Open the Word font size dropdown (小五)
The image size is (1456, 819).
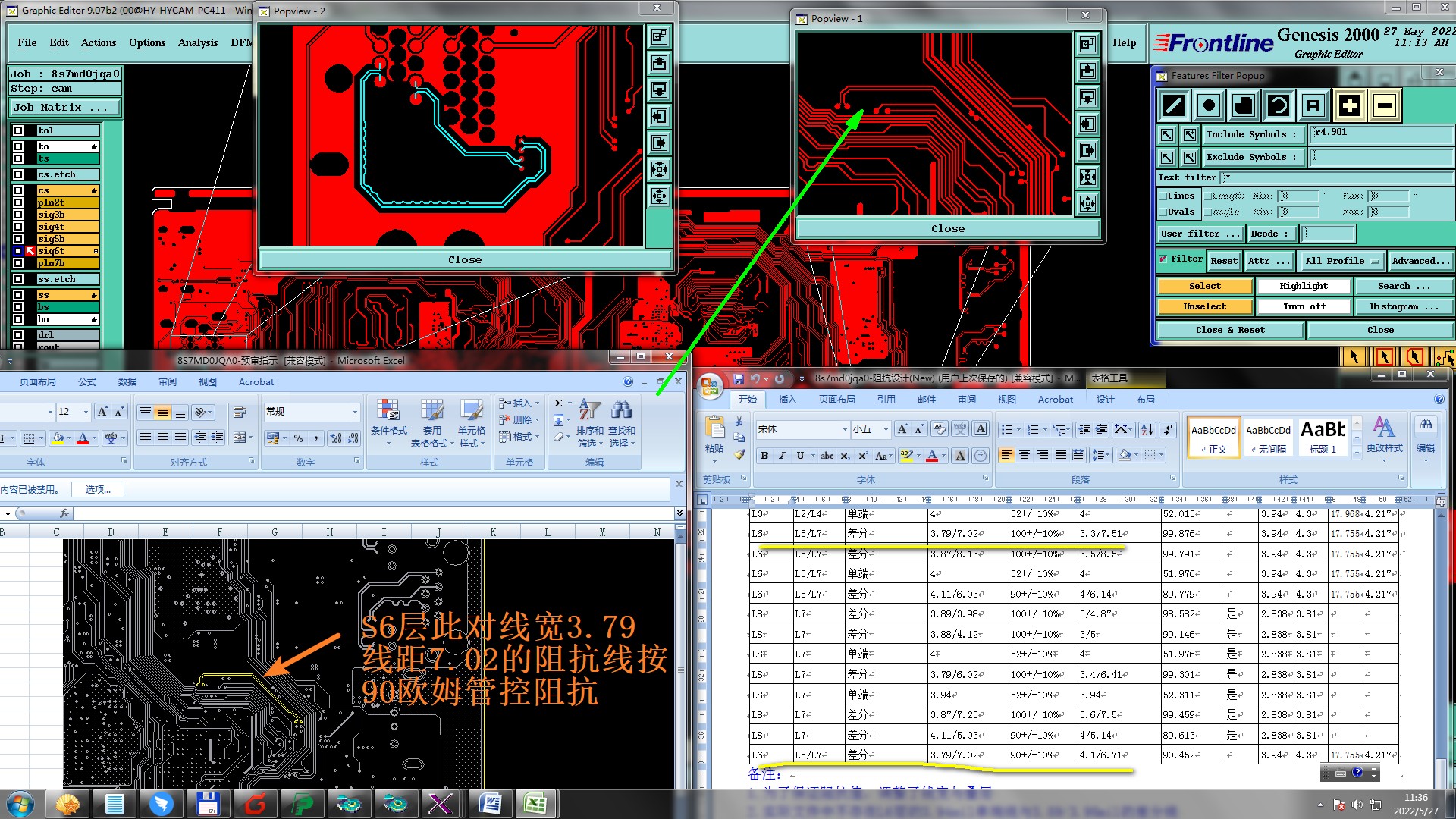coord(885,430)
